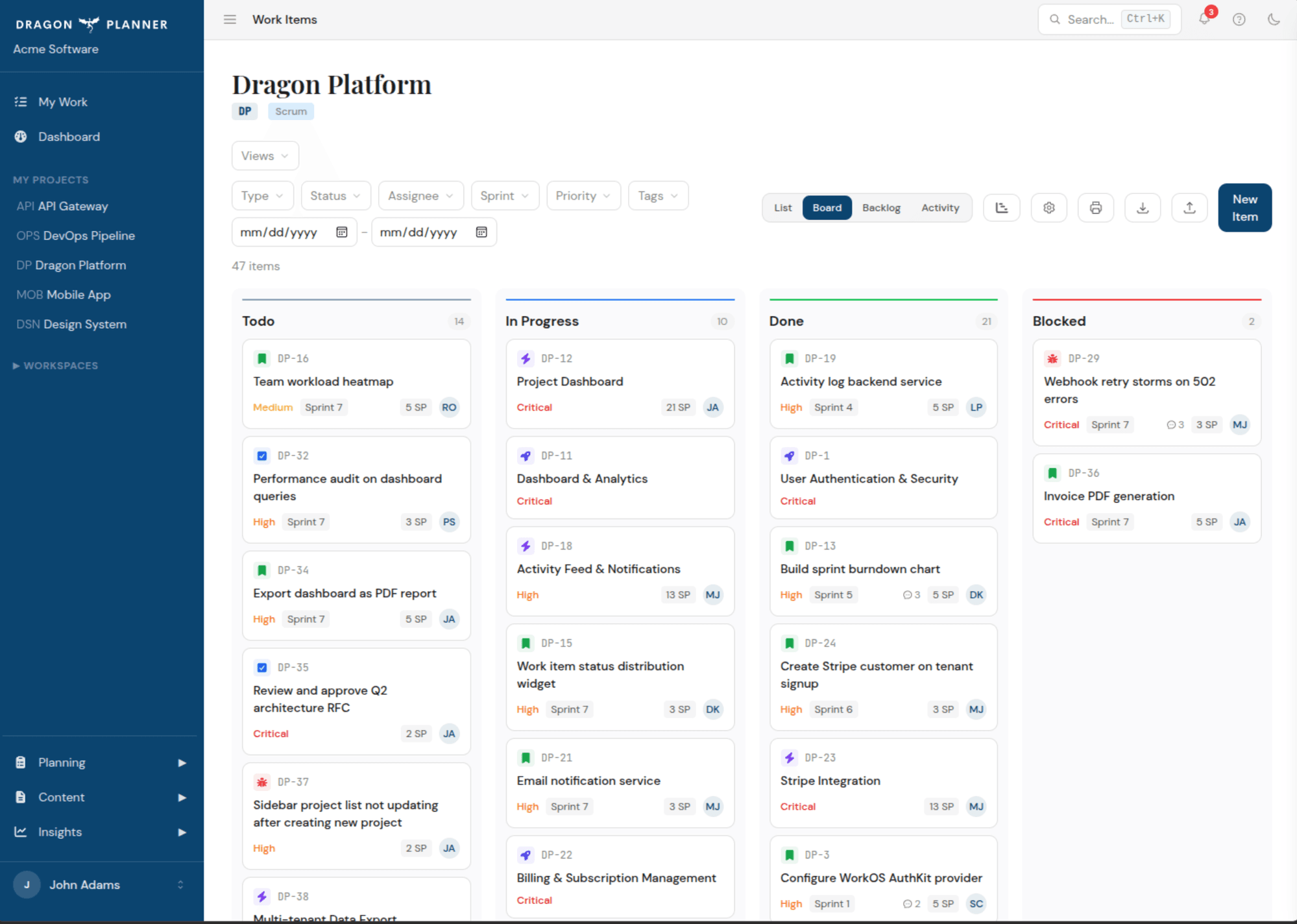Print the board using the printer icon
The height and width of the screenshot is (924, 1297).
[1096, 208]
